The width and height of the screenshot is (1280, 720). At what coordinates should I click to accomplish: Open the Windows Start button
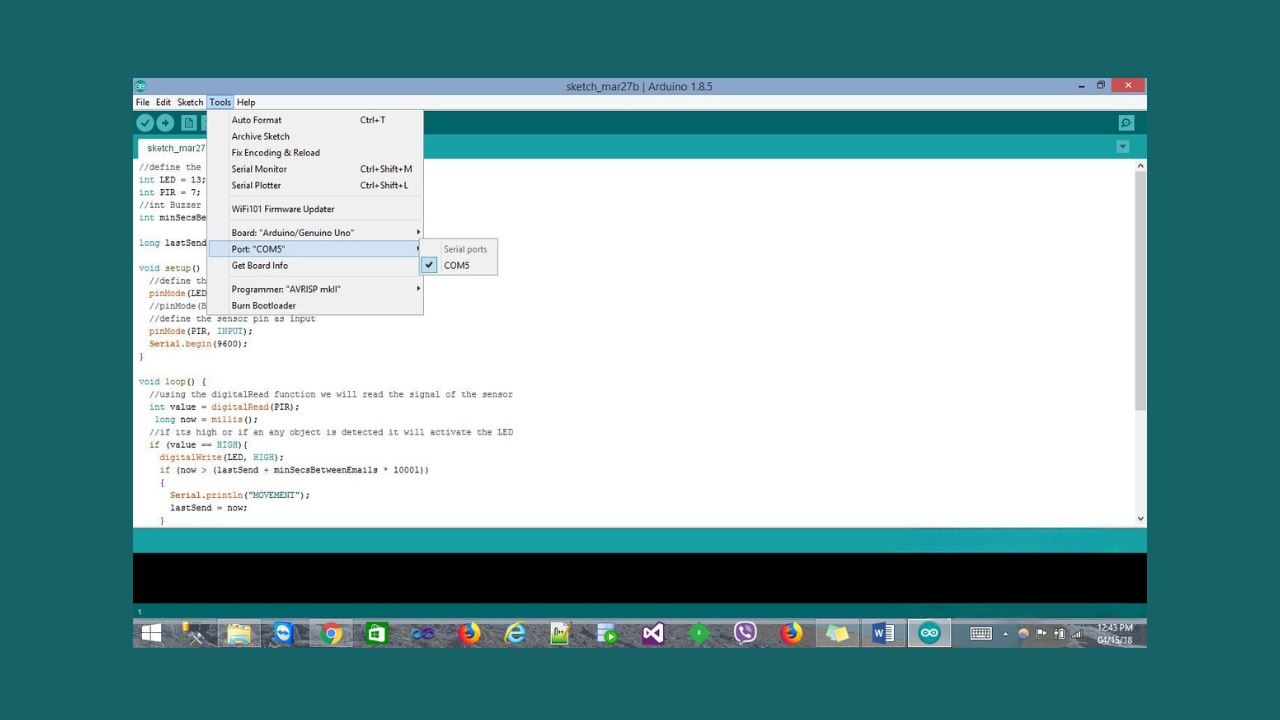(151, 633)
